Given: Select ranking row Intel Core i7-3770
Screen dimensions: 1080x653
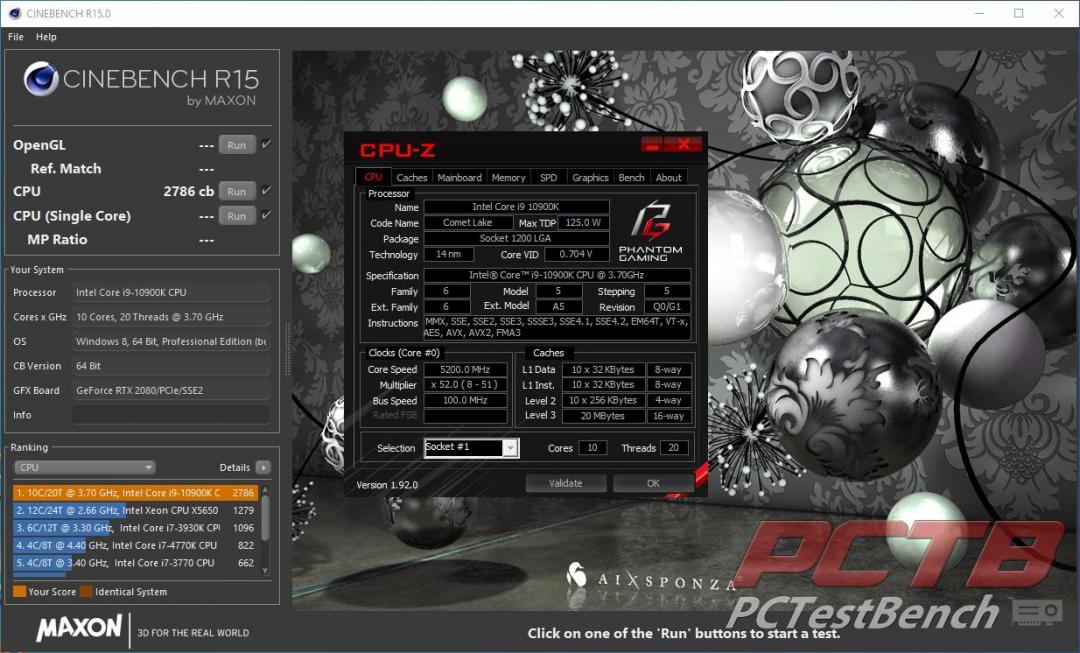Looking at the screenshot, I should click(135, 563).
